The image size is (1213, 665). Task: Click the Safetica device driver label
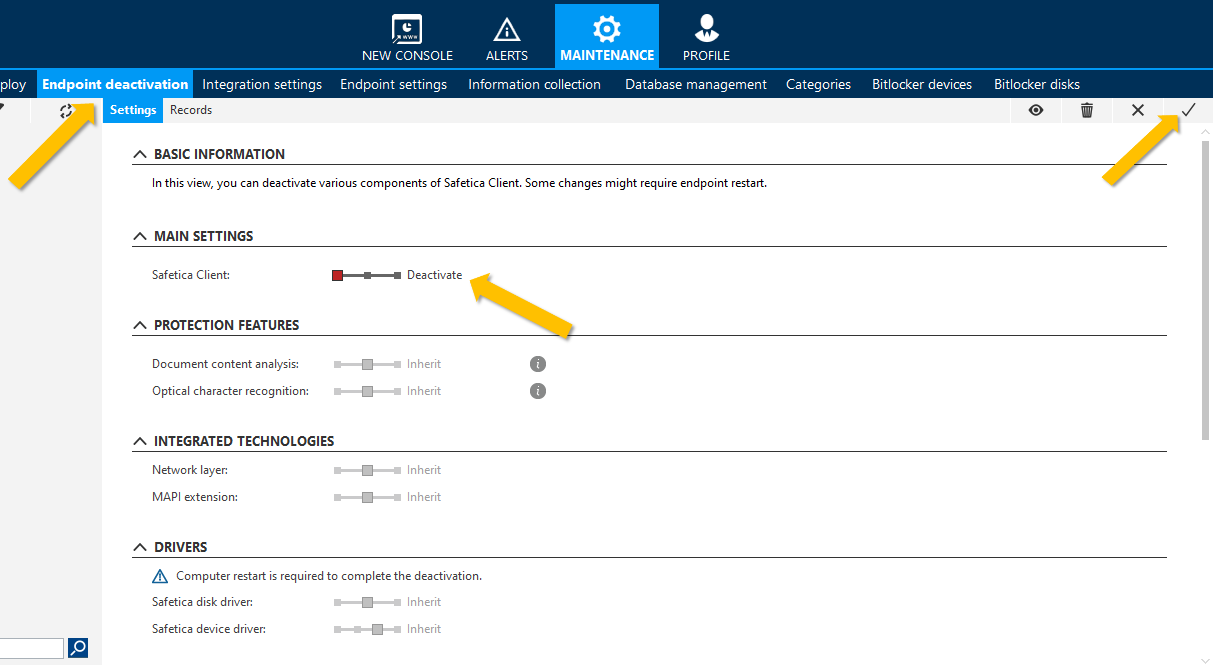(x=209, y=629)
